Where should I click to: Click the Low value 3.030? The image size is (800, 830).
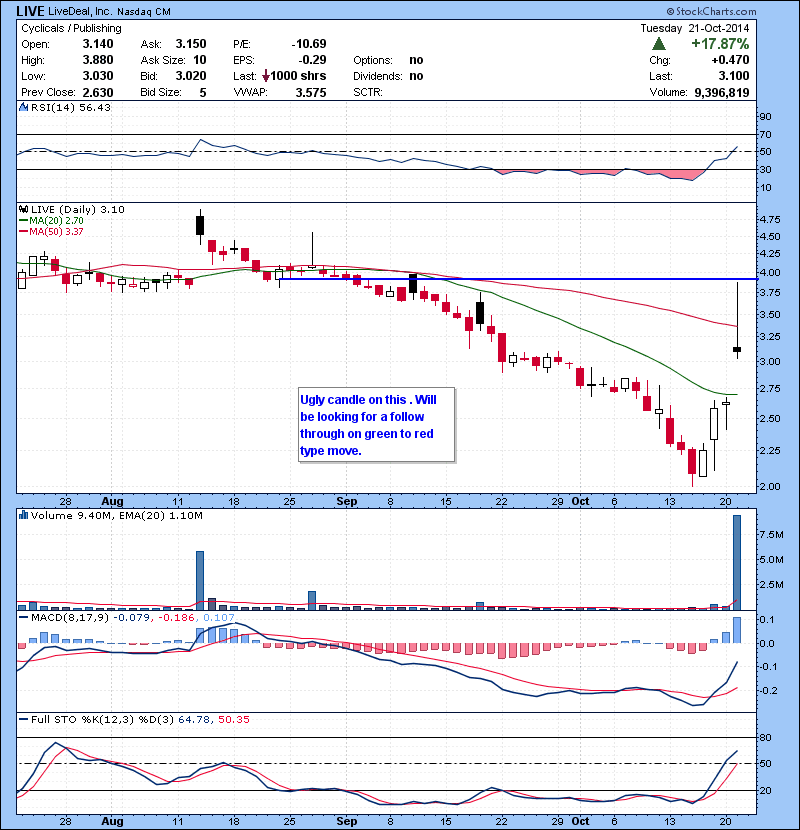click(x=98, y=76)
